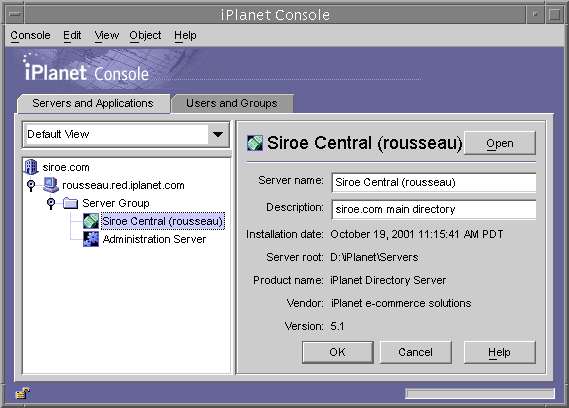Screen dimensions: 569x408
Task: Open the Console menu
Action: [30, 35]
